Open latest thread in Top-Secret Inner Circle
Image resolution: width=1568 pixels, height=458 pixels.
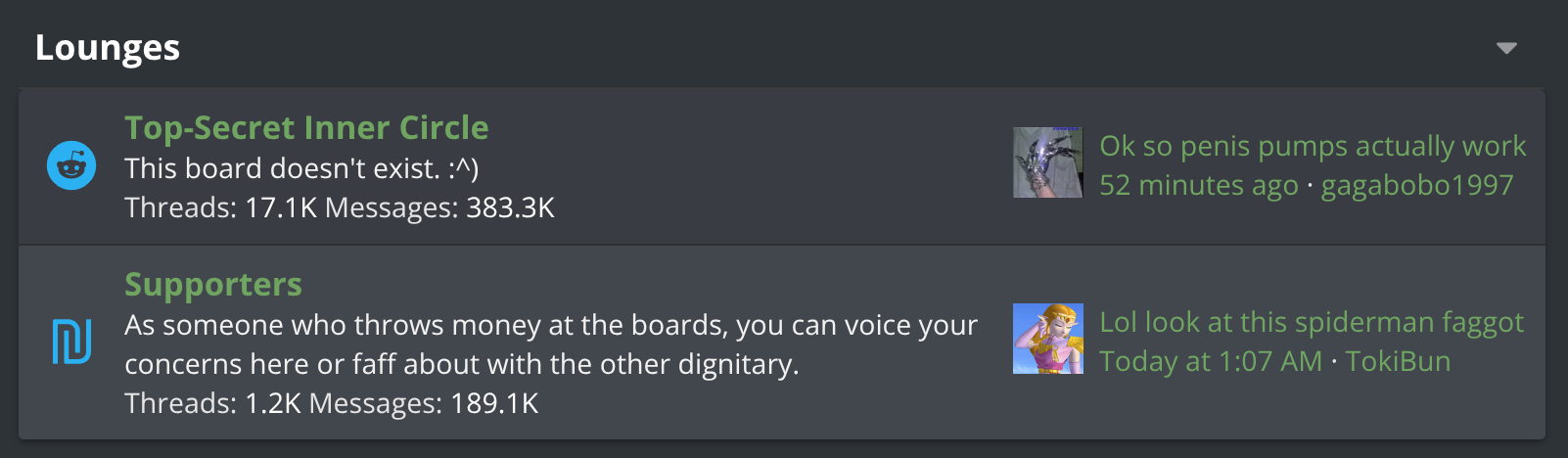(1312, 146)
